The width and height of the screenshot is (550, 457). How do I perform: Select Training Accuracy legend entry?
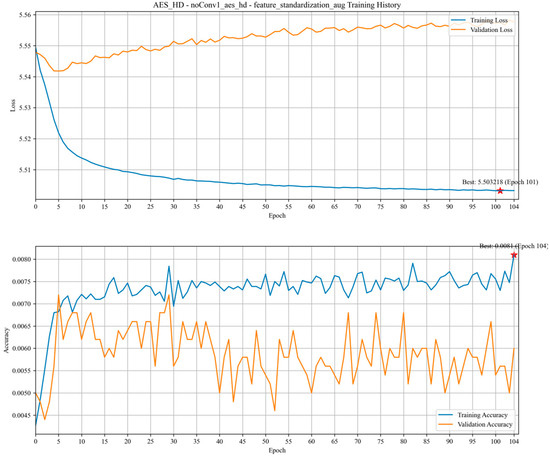473,415
